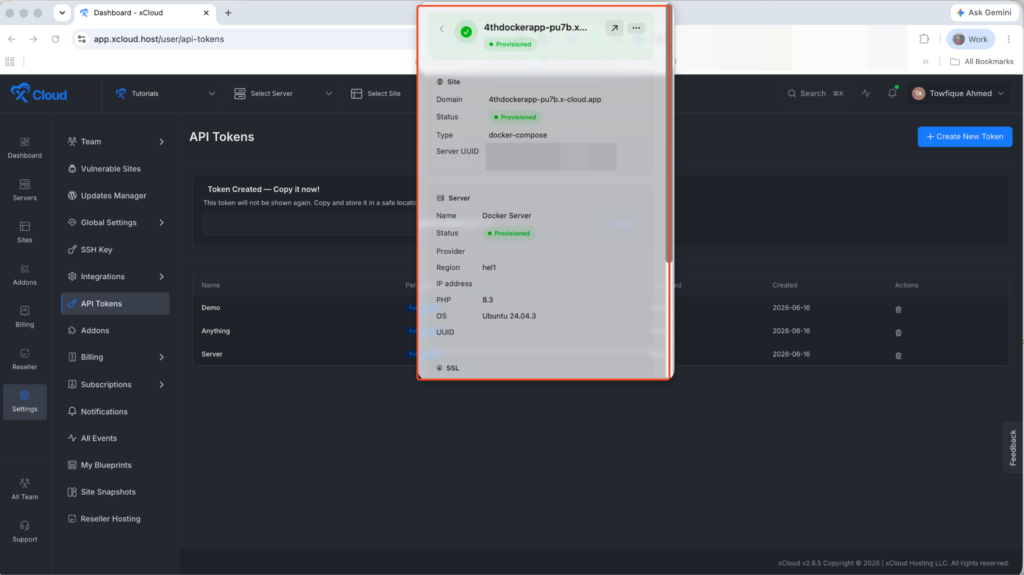This screenshot has width=1024, height=575.
Task: Click the Ubuntu 24.04.3 OS value
Action: coord(509,316)
